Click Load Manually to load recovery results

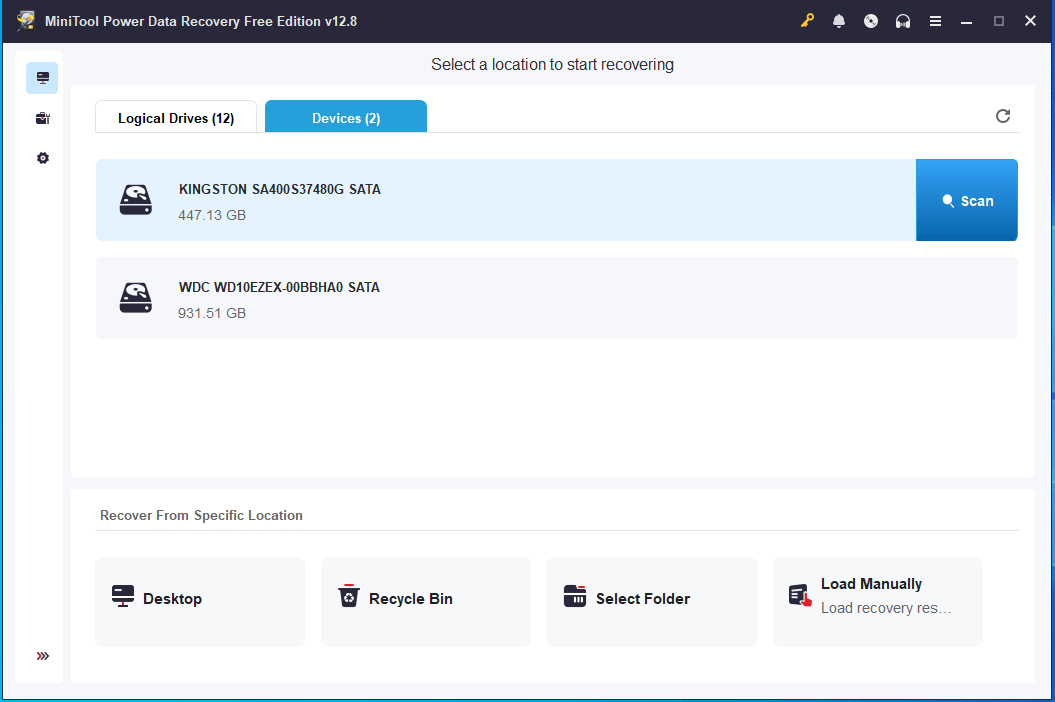[x=877, y=599]
